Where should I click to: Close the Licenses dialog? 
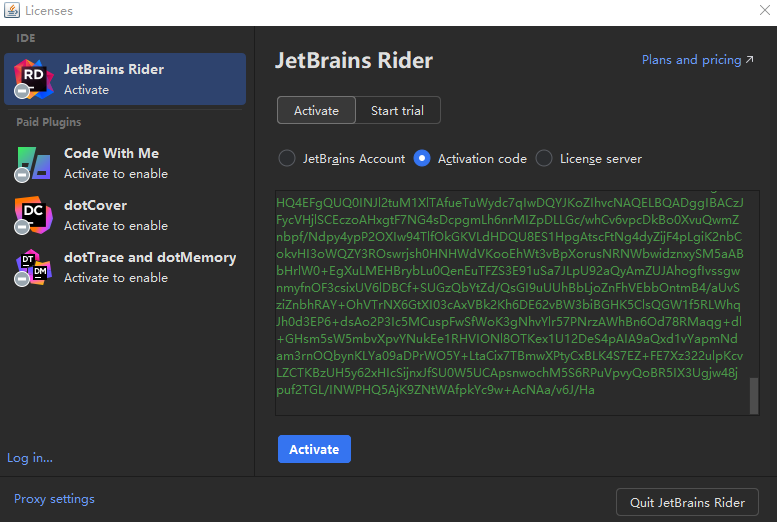click(765, 10)
